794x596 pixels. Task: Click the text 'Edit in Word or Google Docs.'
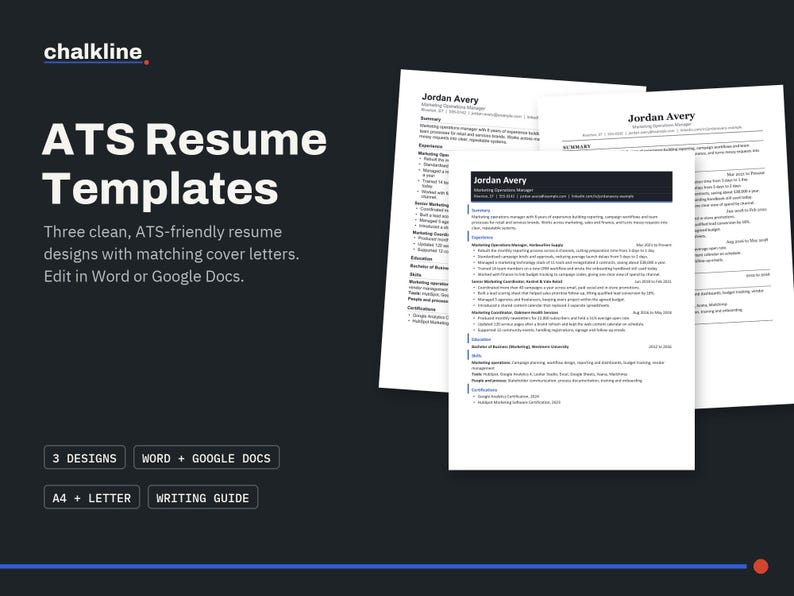coord(144,276)
